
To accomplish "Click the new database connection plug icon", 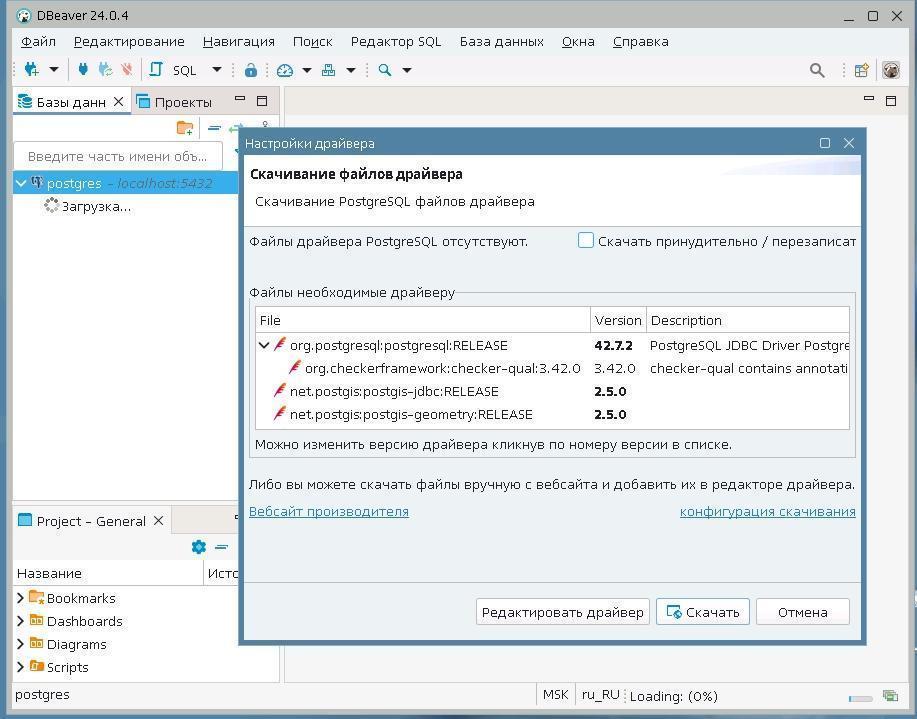I will [x=31, y=70].
